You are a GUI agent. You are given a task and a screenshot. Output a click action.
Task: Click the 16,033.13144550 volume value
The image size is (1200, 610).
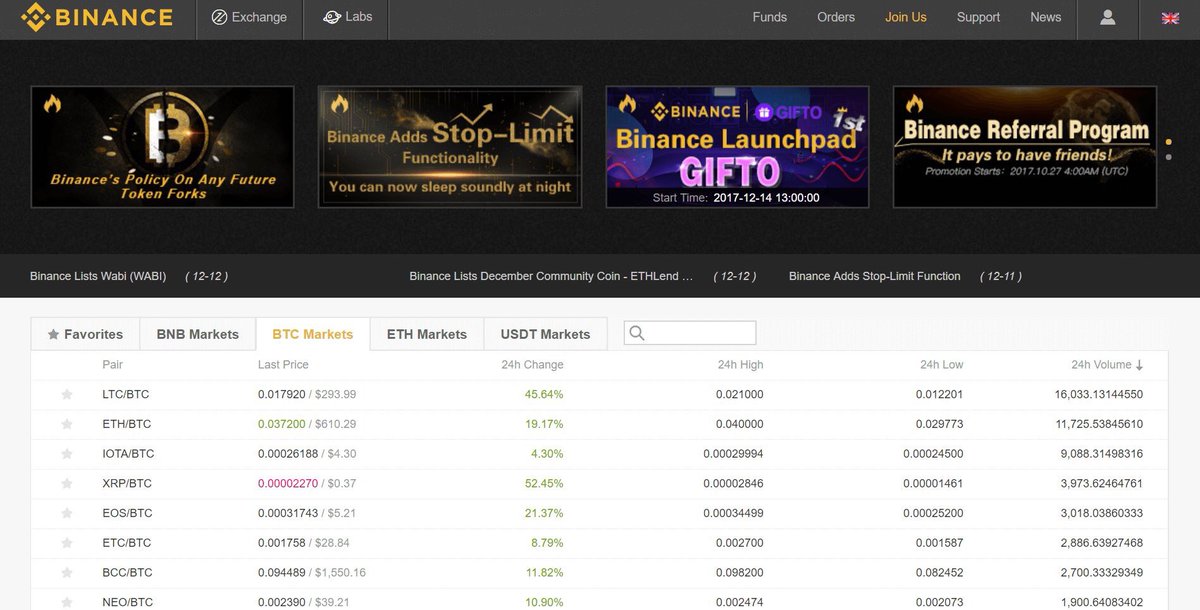pos(1098,395)
